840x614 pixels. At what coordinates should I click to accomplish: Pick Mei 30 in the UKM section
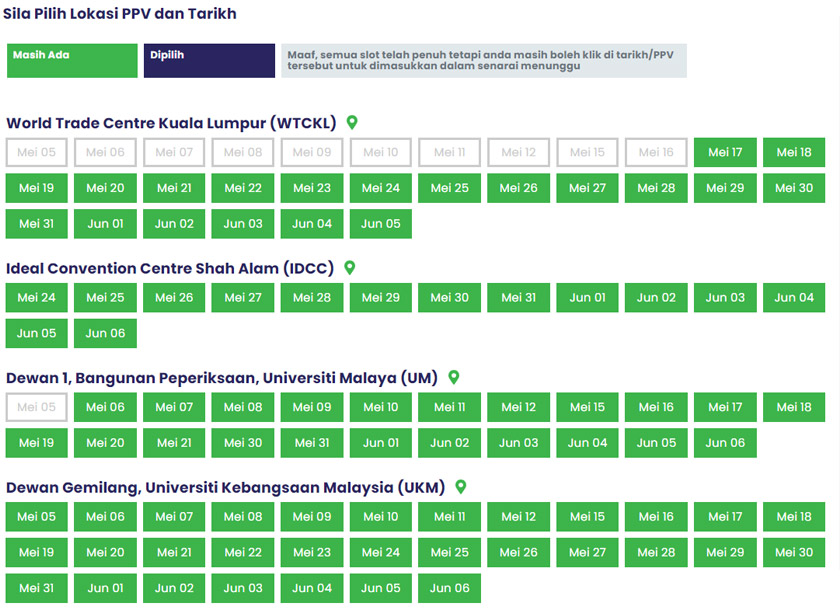coord(793,552)
